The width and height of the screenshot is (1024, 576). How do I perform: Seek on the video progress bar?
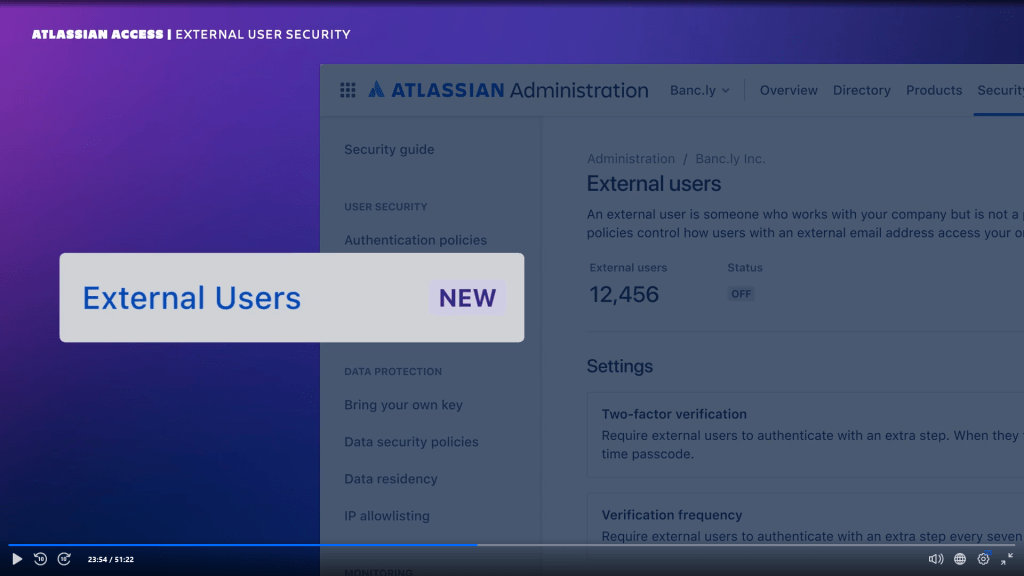click(x=600, y=545)
